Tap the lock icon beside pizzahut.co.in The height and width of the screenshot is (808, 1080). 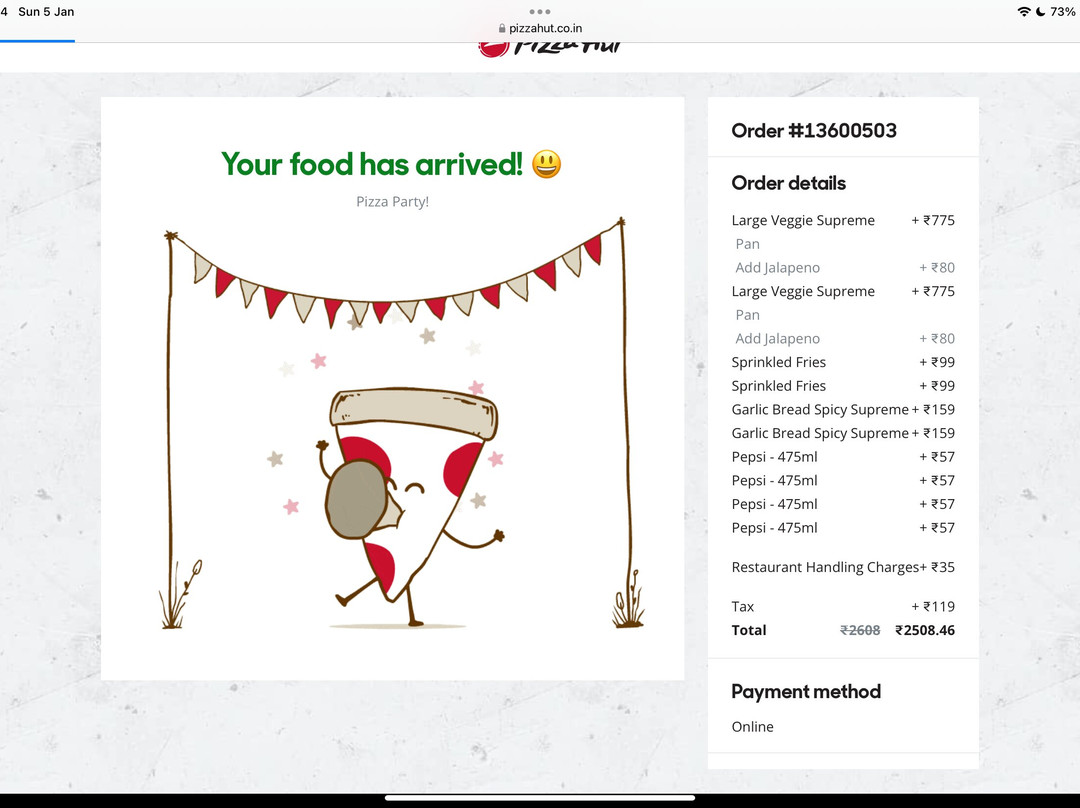[x=502, y=28]
